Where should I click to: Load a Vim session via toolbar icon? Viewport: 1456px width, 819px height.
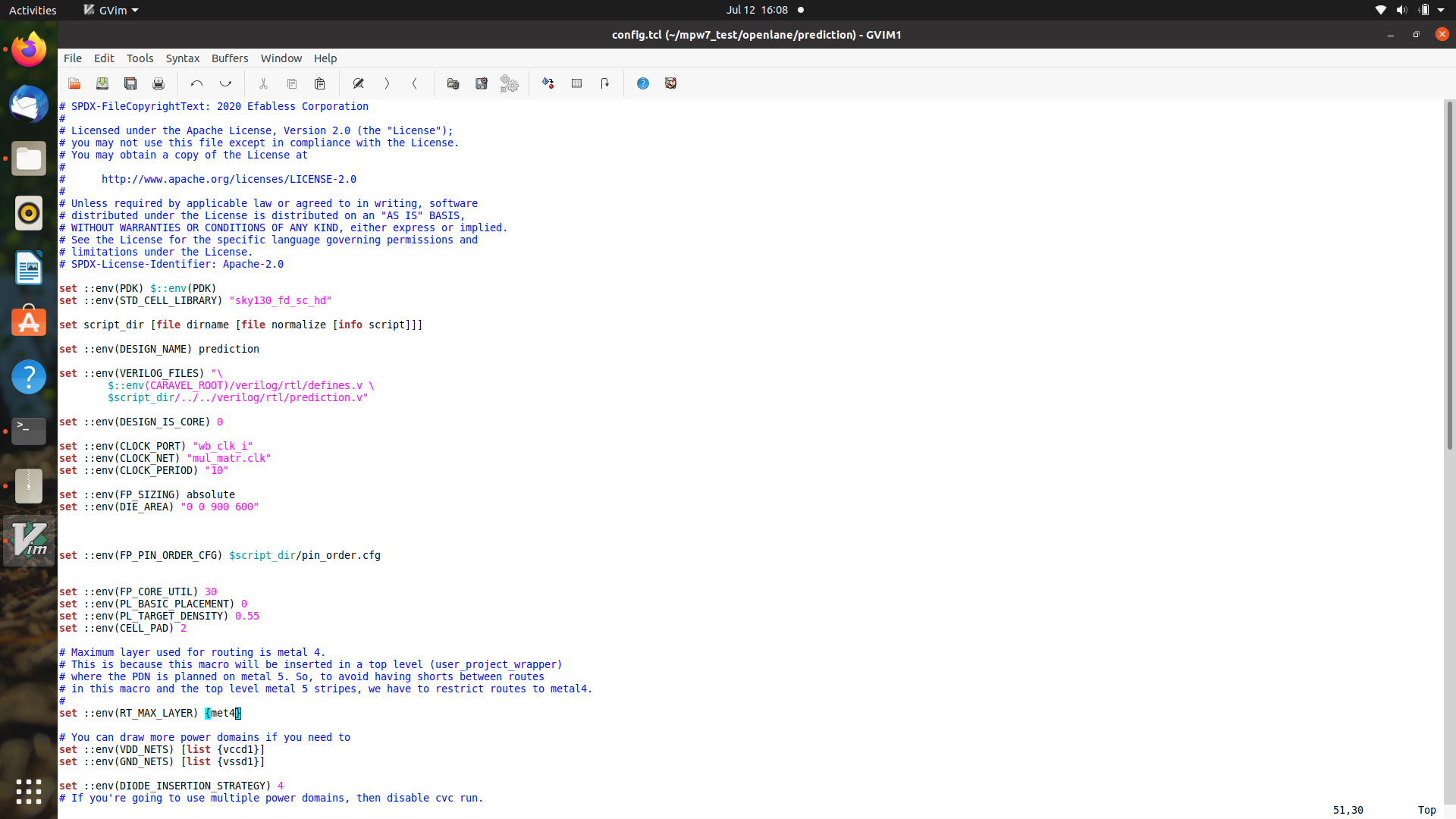click(452, 83)
